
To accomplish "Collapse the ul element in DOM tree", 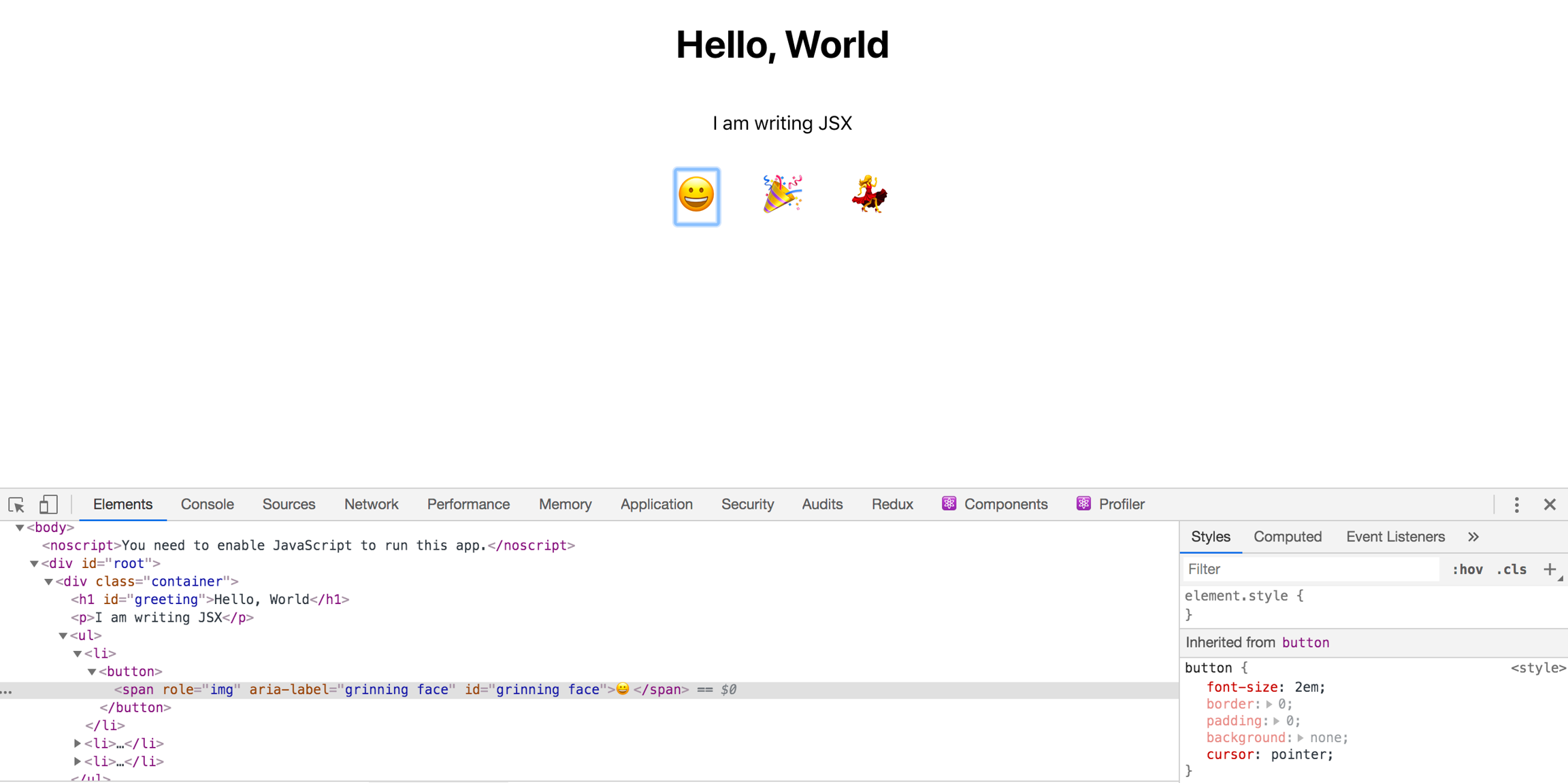I will click(63, 635).
